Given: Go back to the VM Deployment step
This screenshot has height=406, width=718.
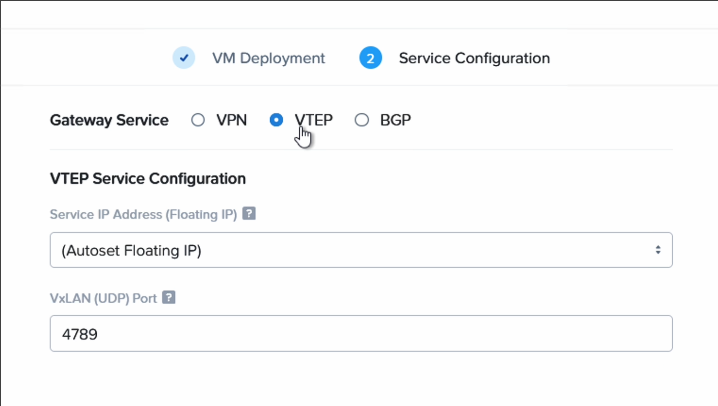Looking at the screenshot, I should tap(268, 58).
